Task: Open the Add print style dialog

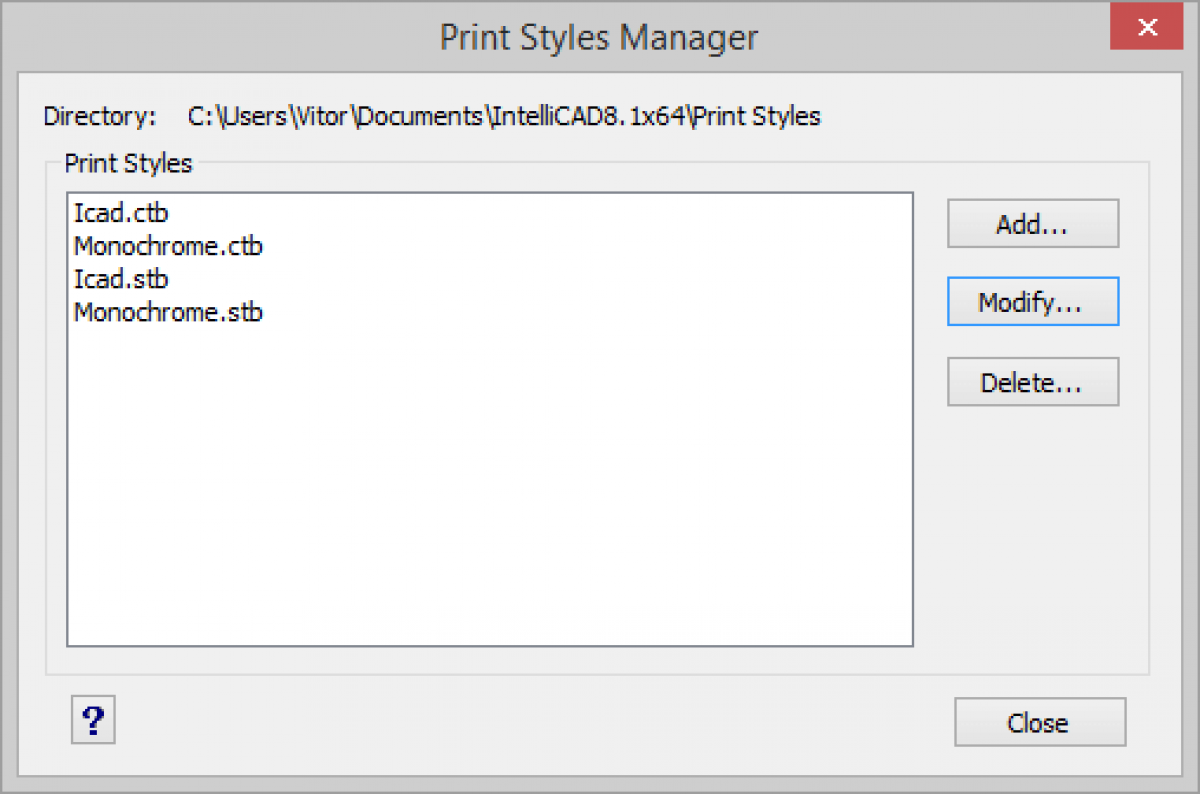Action: (1032, 223)
